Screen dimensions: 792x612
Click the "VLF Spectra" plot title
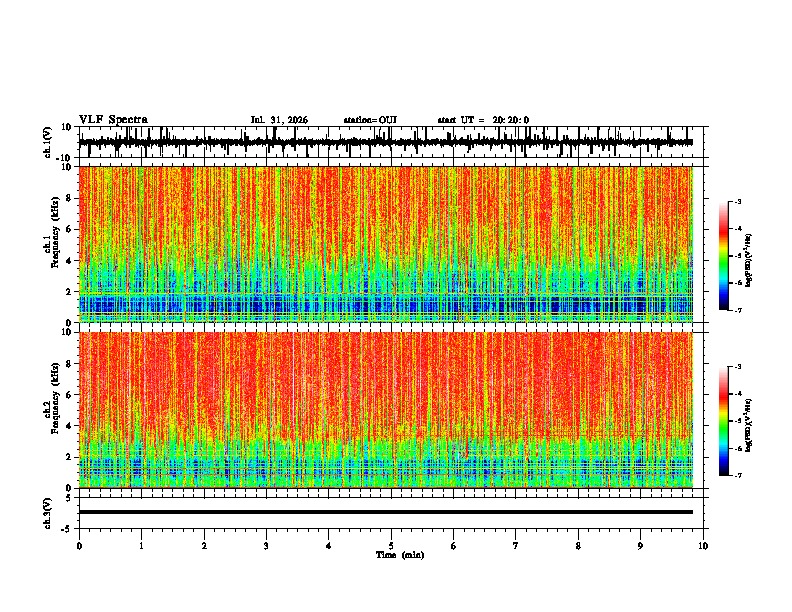(113, 120)
